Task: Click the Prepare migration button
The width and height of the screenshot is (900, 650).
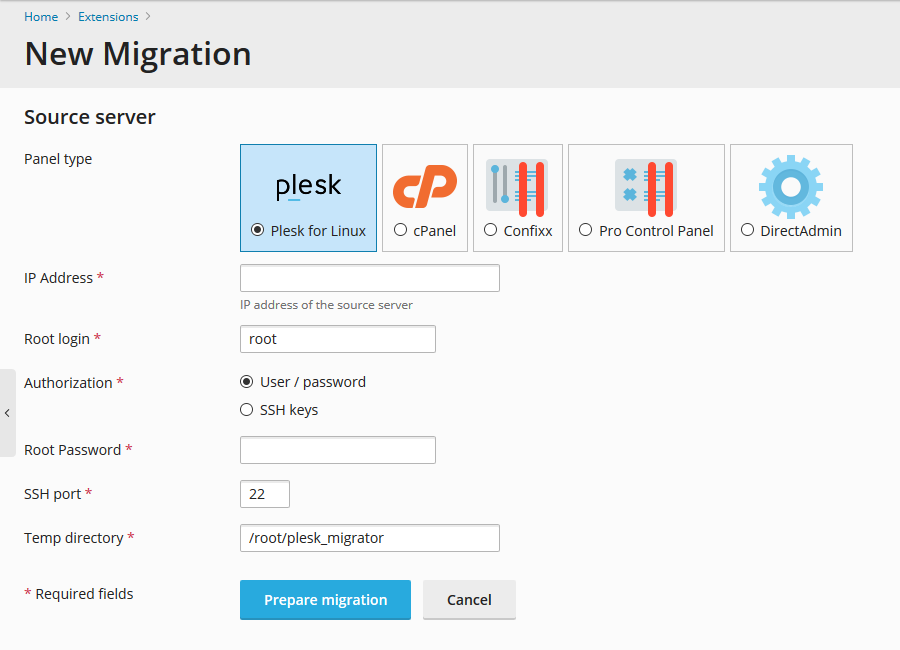Action: click(x=325, y=600)
